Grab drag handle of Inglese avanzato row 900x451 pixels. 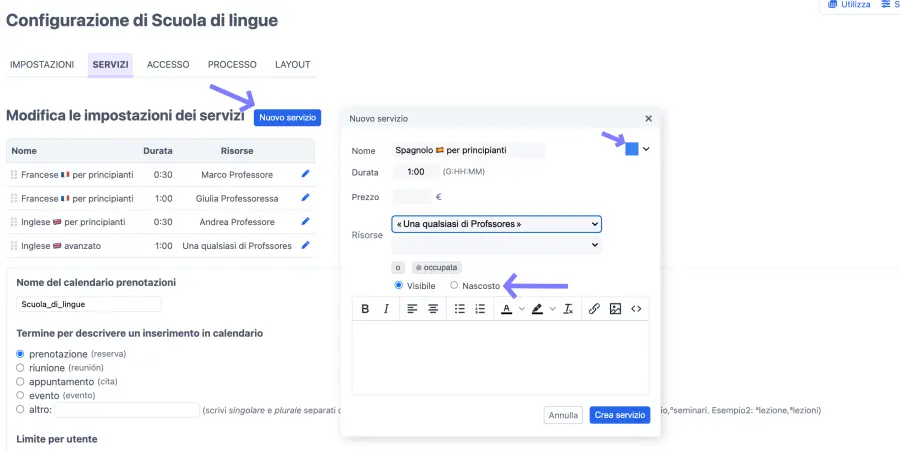[x=14, y=246]
